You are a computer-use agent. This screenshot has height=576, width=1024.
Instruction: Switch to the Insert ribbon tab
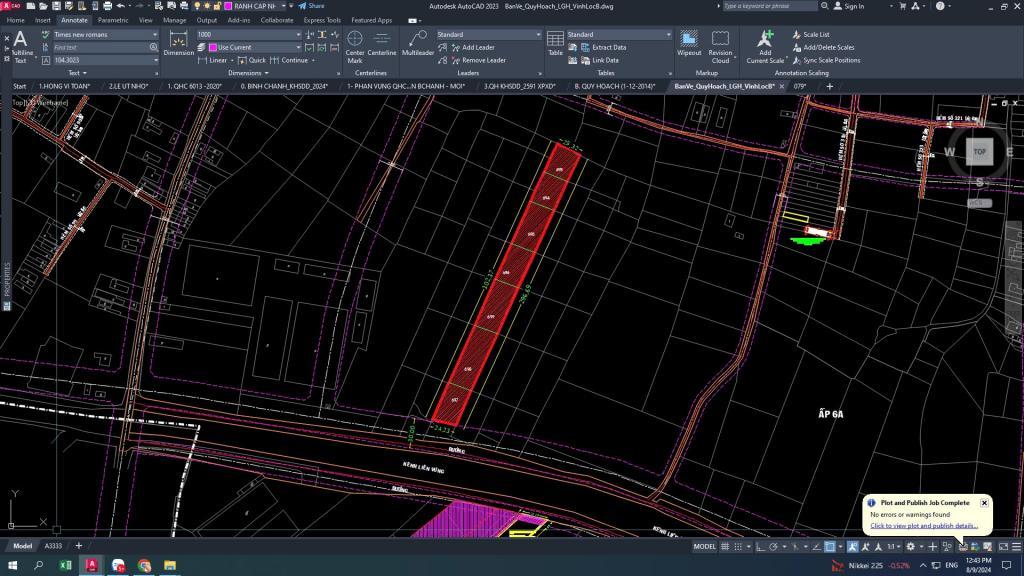click(x=43, y=20)
